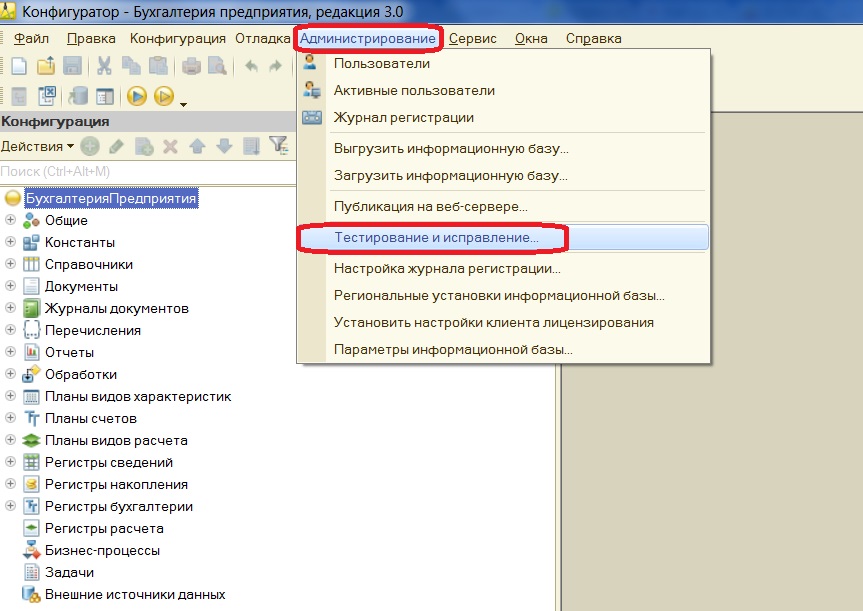Viewport: 863px width, 611px height.
Task: Click the Print printer icon
Action: [x=191, y=66]
